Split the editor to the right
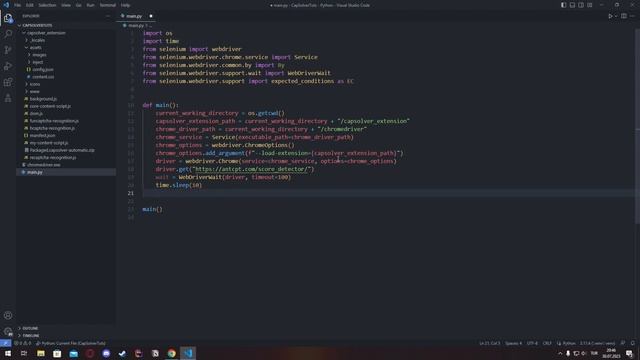 point(624,16)
